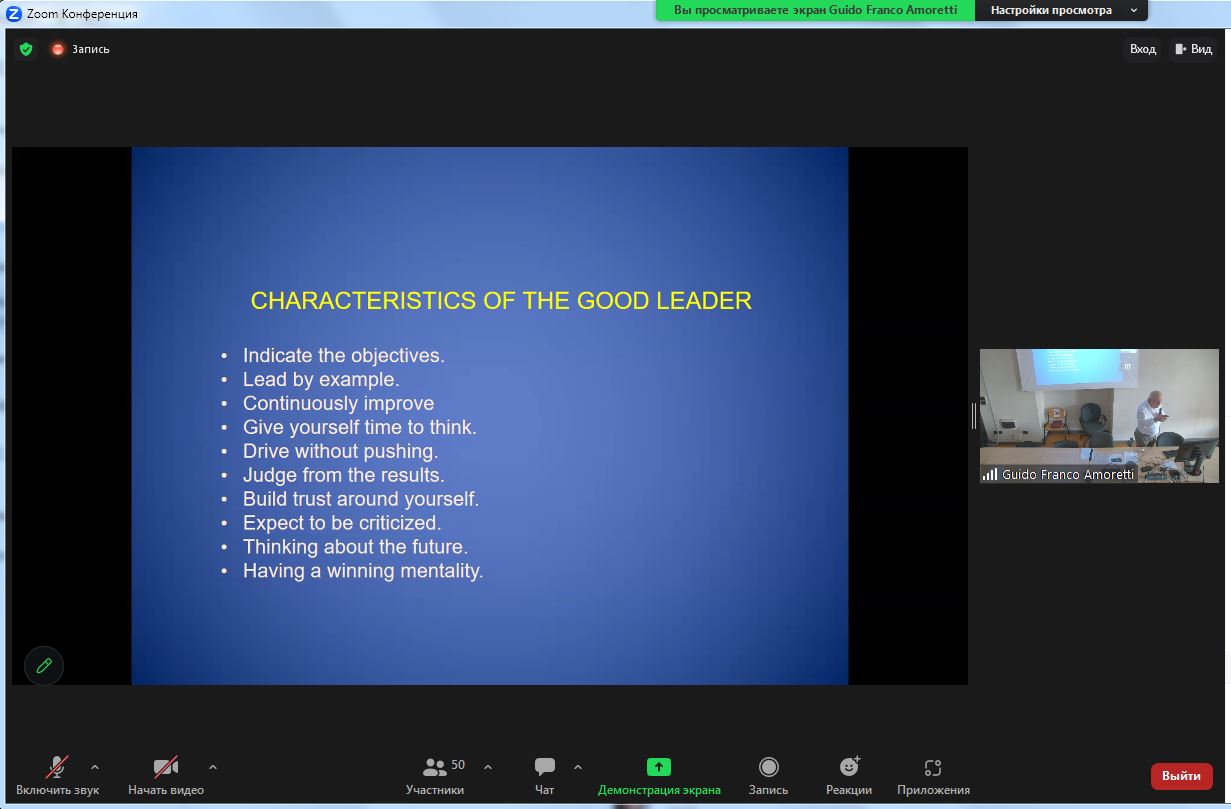Expand audio options arrow beside Включить звук
This screenshot has width=1231, height=809.
click(x=95, y=767)
